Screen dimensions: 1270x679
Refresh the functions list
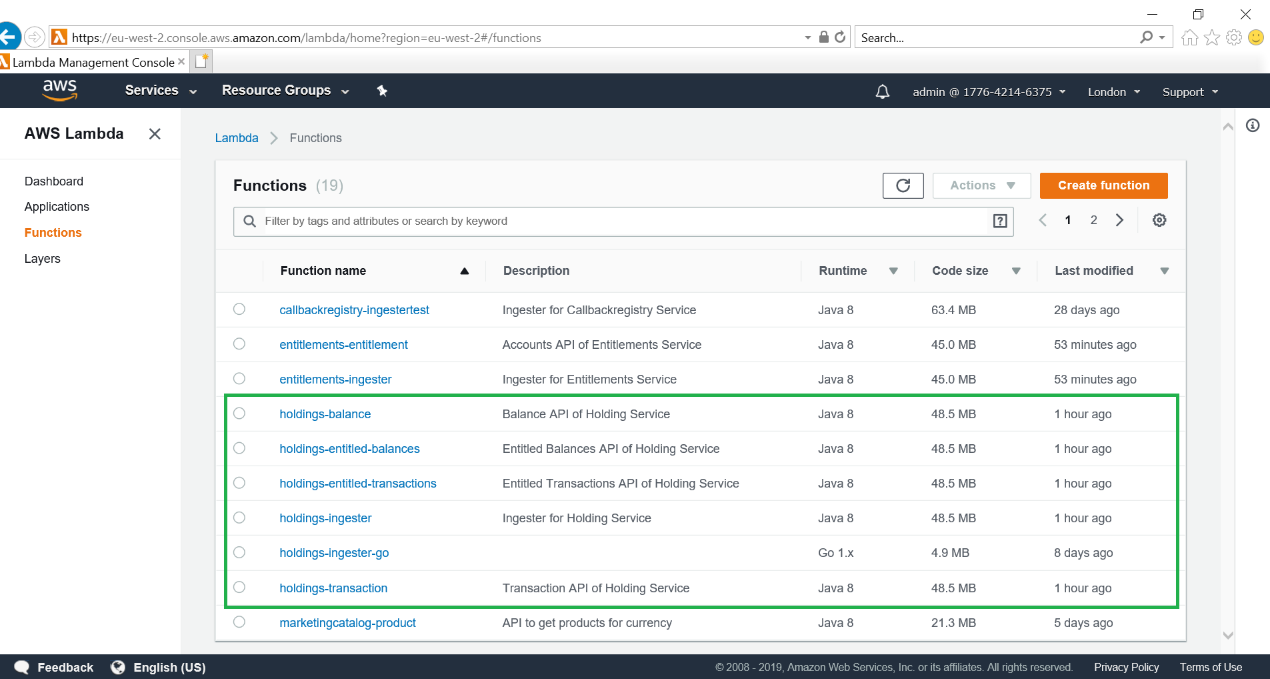pos(902,185)
